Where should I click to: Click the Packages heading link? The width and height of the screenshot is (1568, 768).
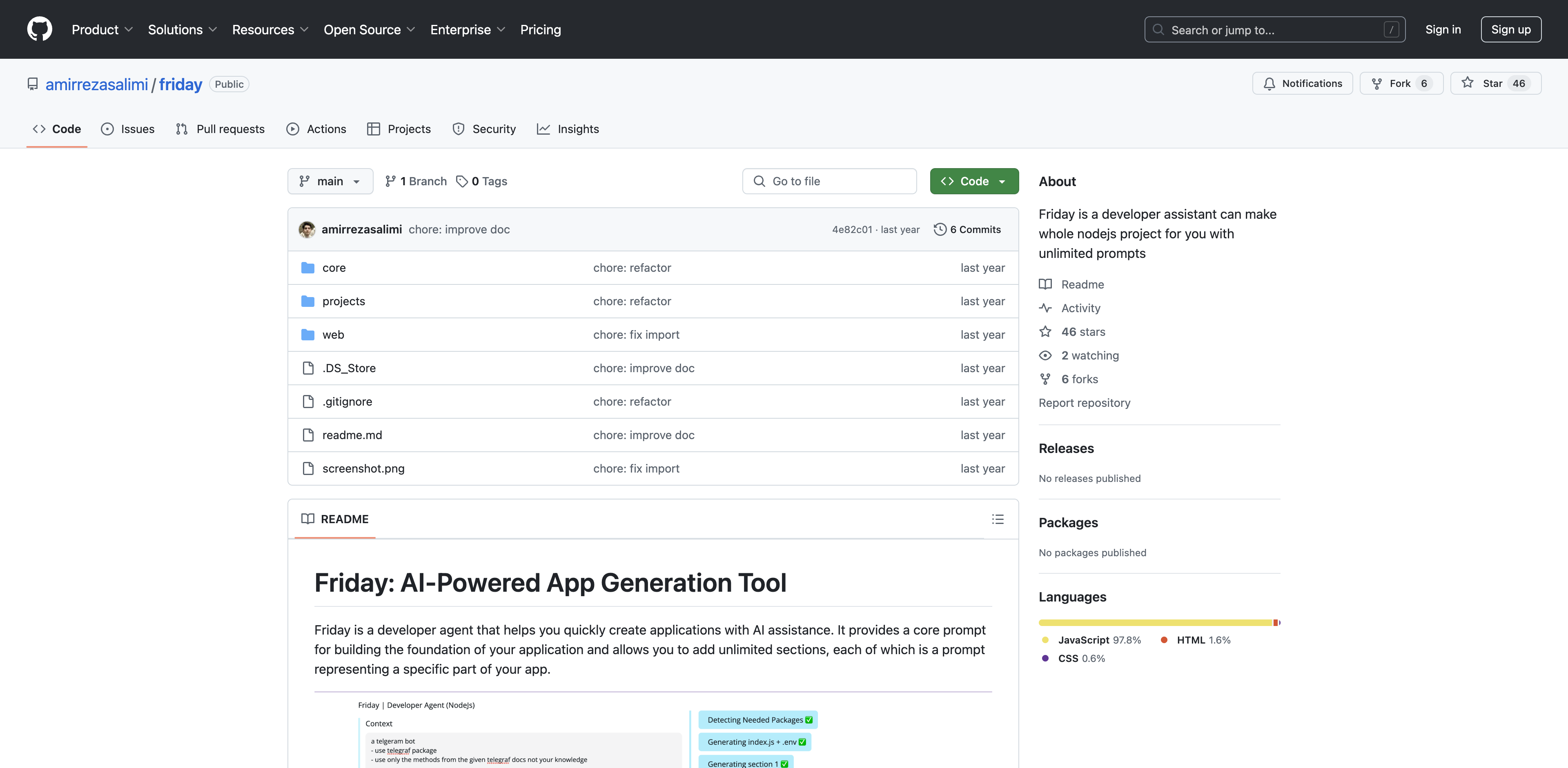1068,522
